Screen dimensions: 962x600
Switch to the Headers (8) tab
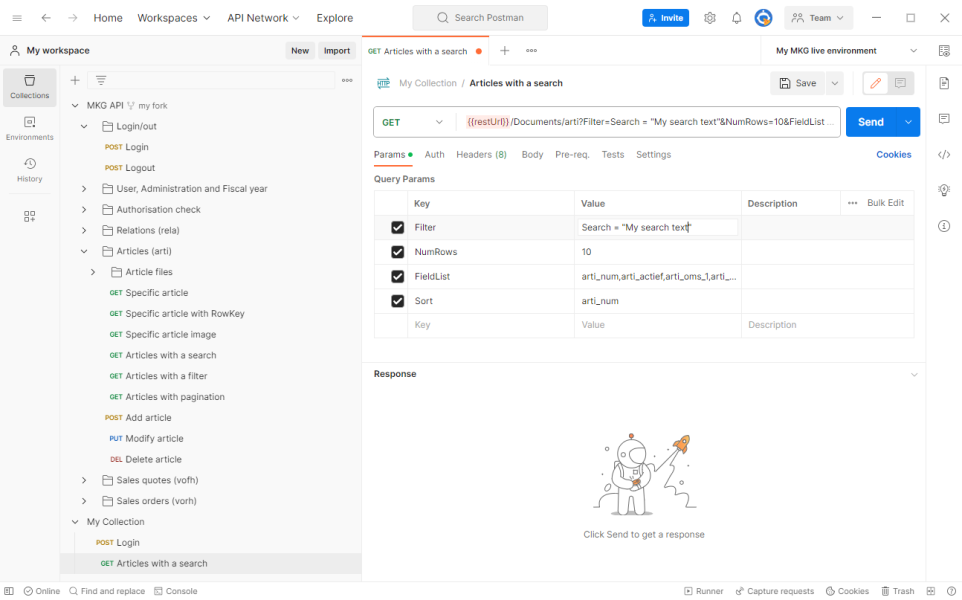click(482, 155)
